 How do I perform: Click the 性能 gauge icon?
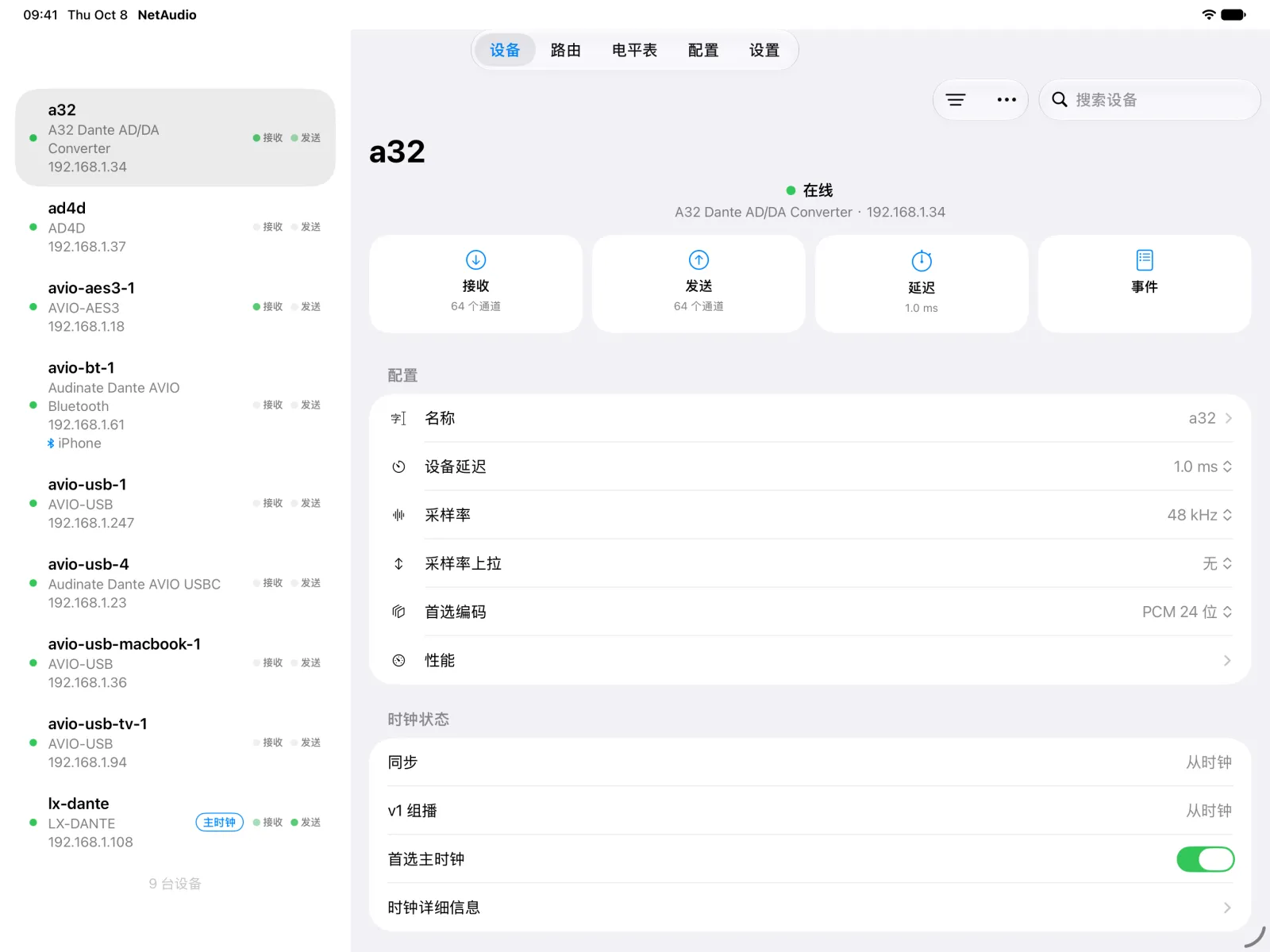coord(398,660)
